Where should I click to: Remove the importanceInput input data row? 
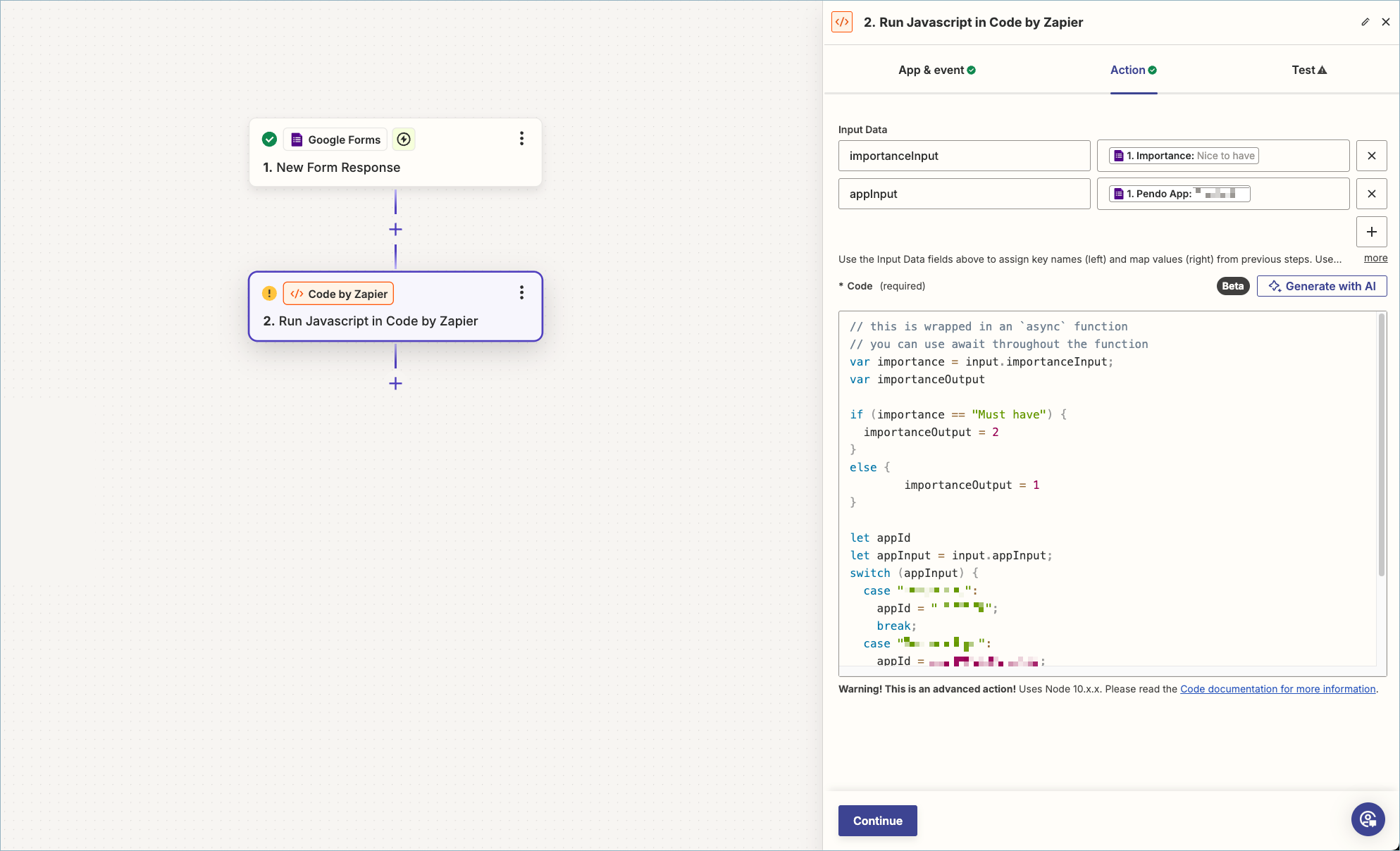pyautogui.click(x=1372, y=156)
